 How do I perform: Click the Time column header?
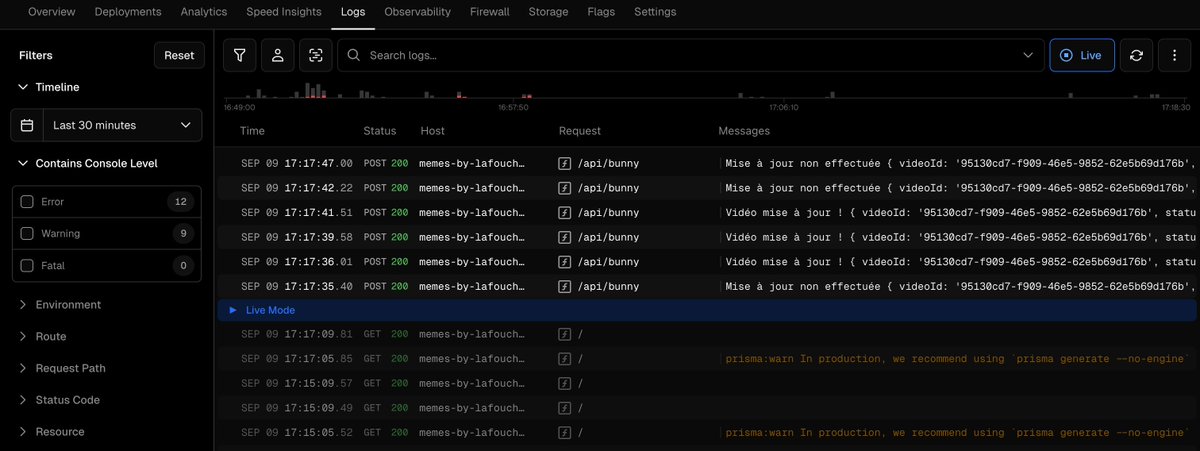[253, 131]
